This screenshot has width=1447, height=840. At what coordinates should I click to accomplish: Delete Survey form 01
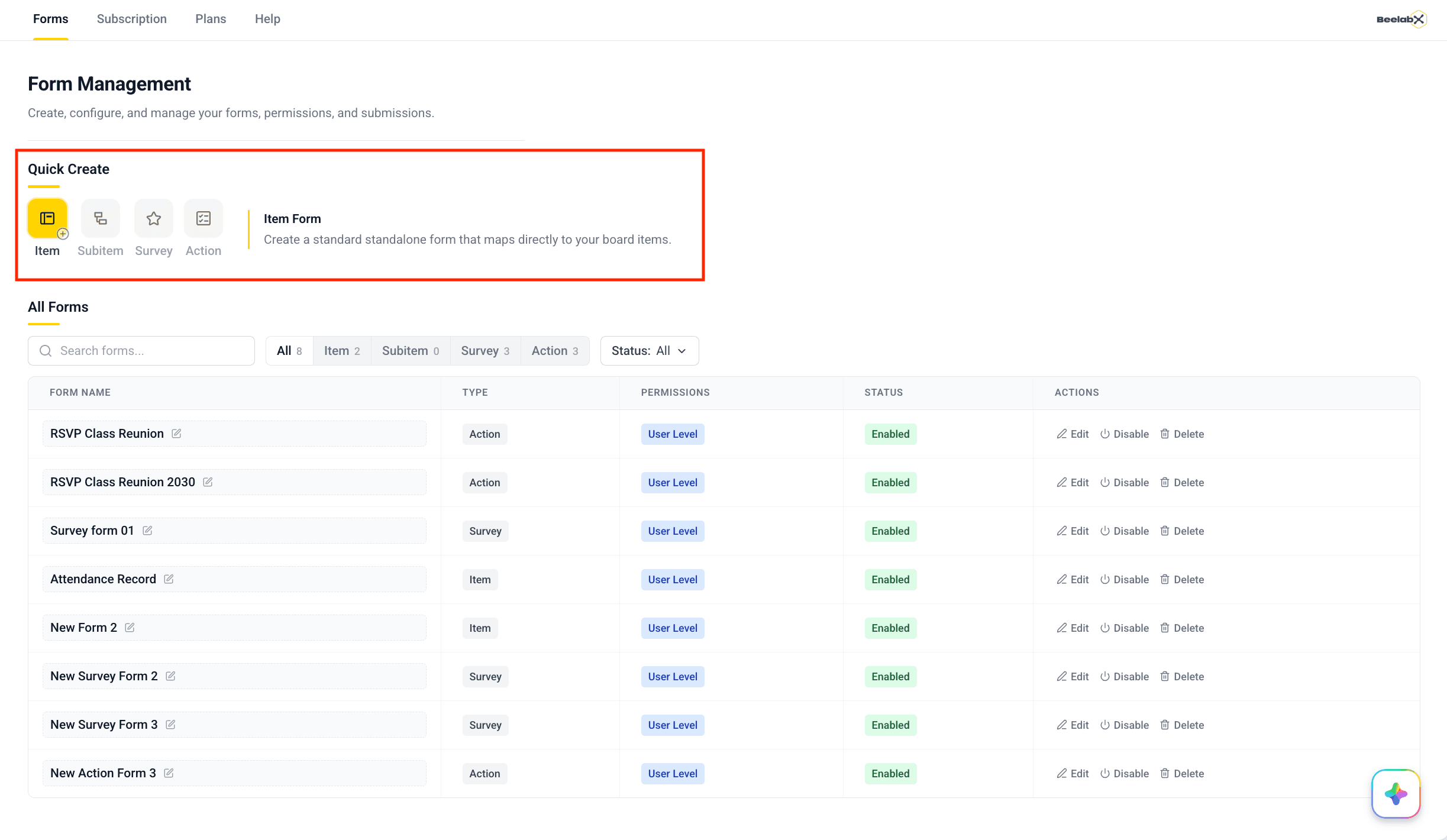tap(1182, 531)
